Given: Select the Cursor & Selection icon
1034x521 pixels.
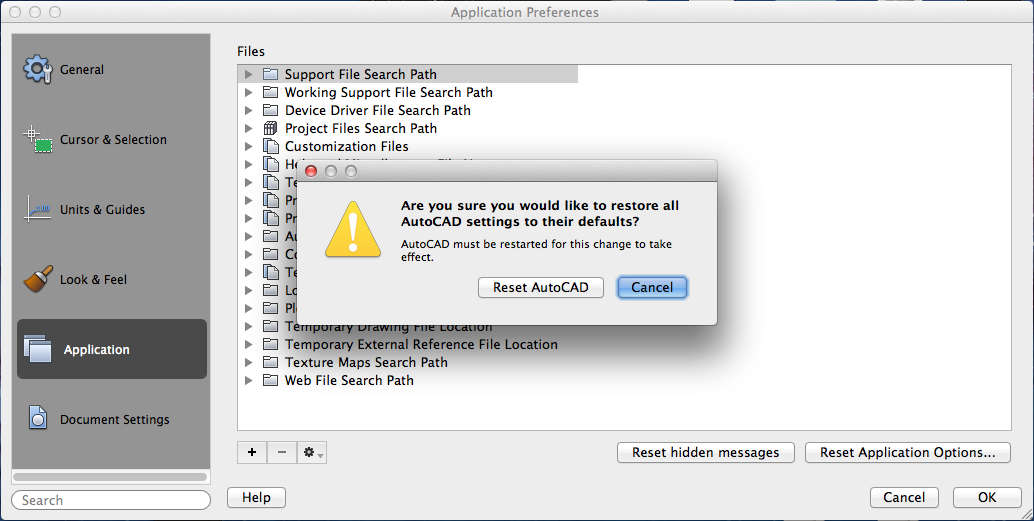Looking at the screenshot, I should click(38, 139).
